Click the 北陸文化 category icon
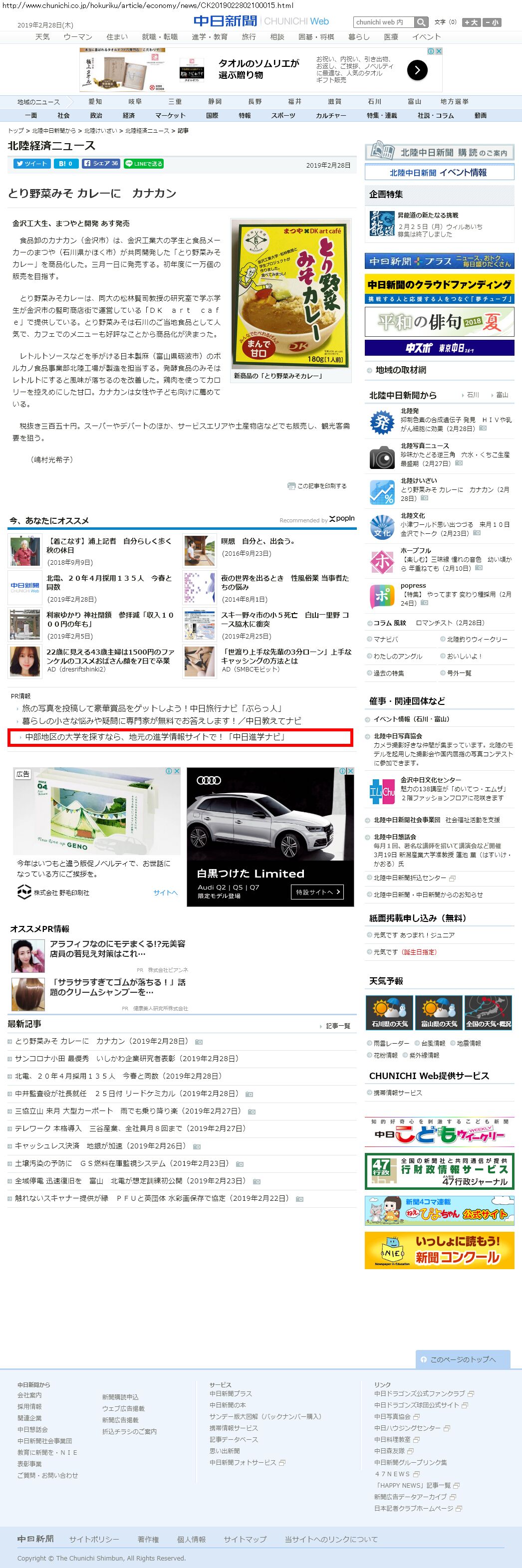Image resolution: width=522 pixels, height=1568 pixels. 382,526
